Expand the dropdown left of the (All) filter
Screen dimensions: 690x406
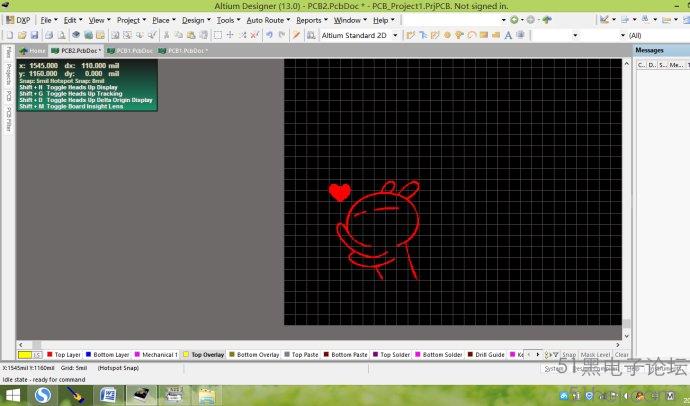575,35
